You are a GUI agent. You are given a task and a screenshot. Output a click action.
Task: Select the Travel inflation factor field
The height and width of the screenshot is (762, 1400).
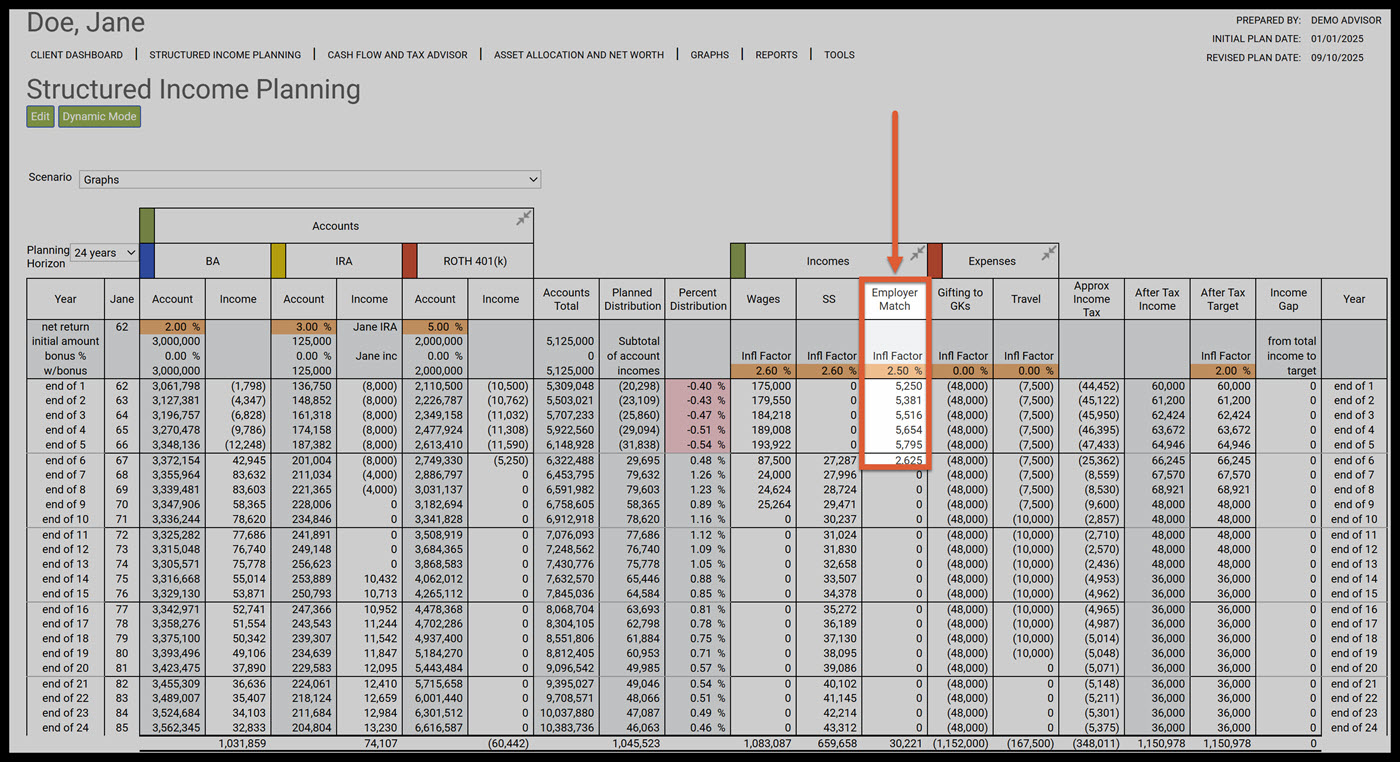pyautogui.click(x=1026, y=371)
